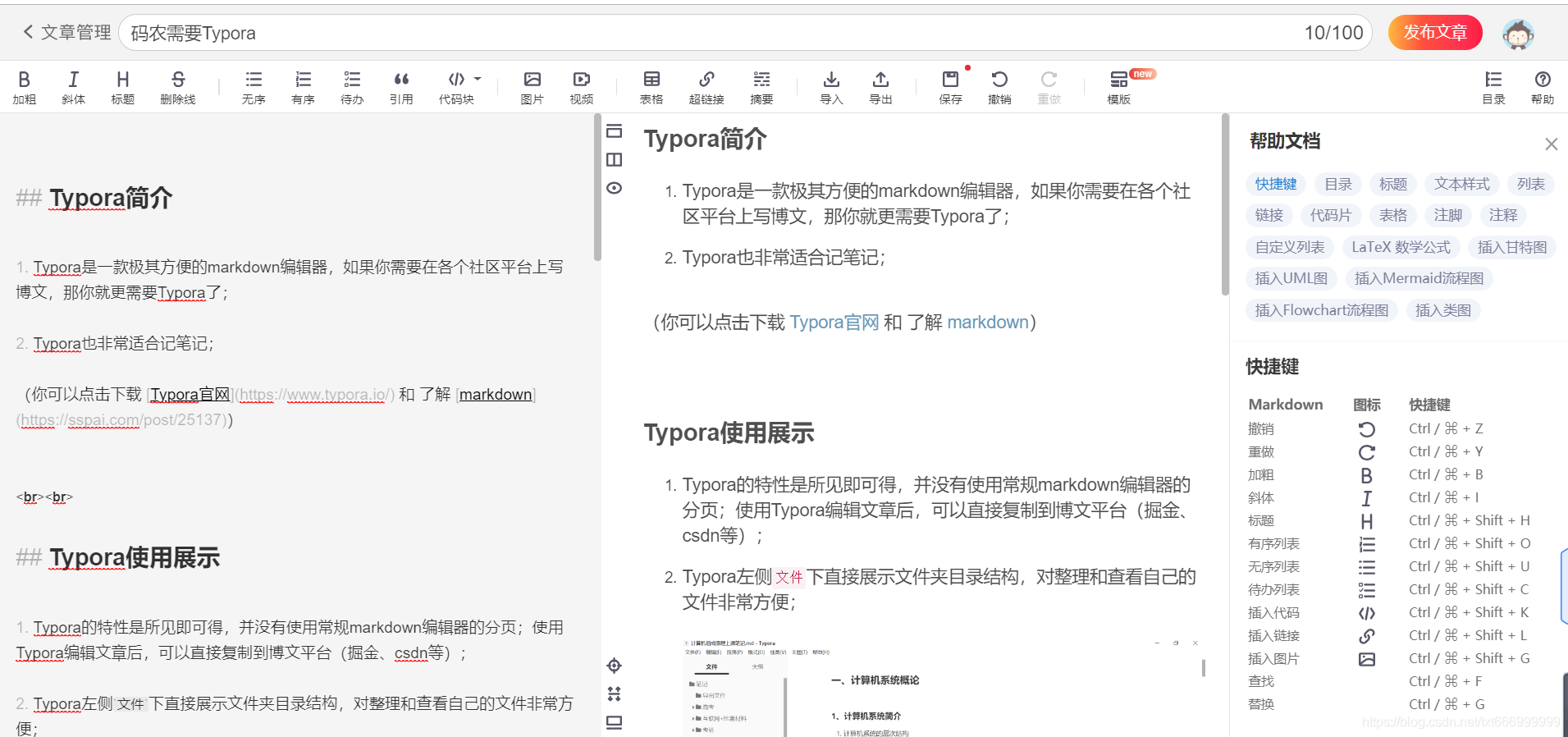
Task: Open the Typora官网 link in preview
Action: (x=834, y=323)
